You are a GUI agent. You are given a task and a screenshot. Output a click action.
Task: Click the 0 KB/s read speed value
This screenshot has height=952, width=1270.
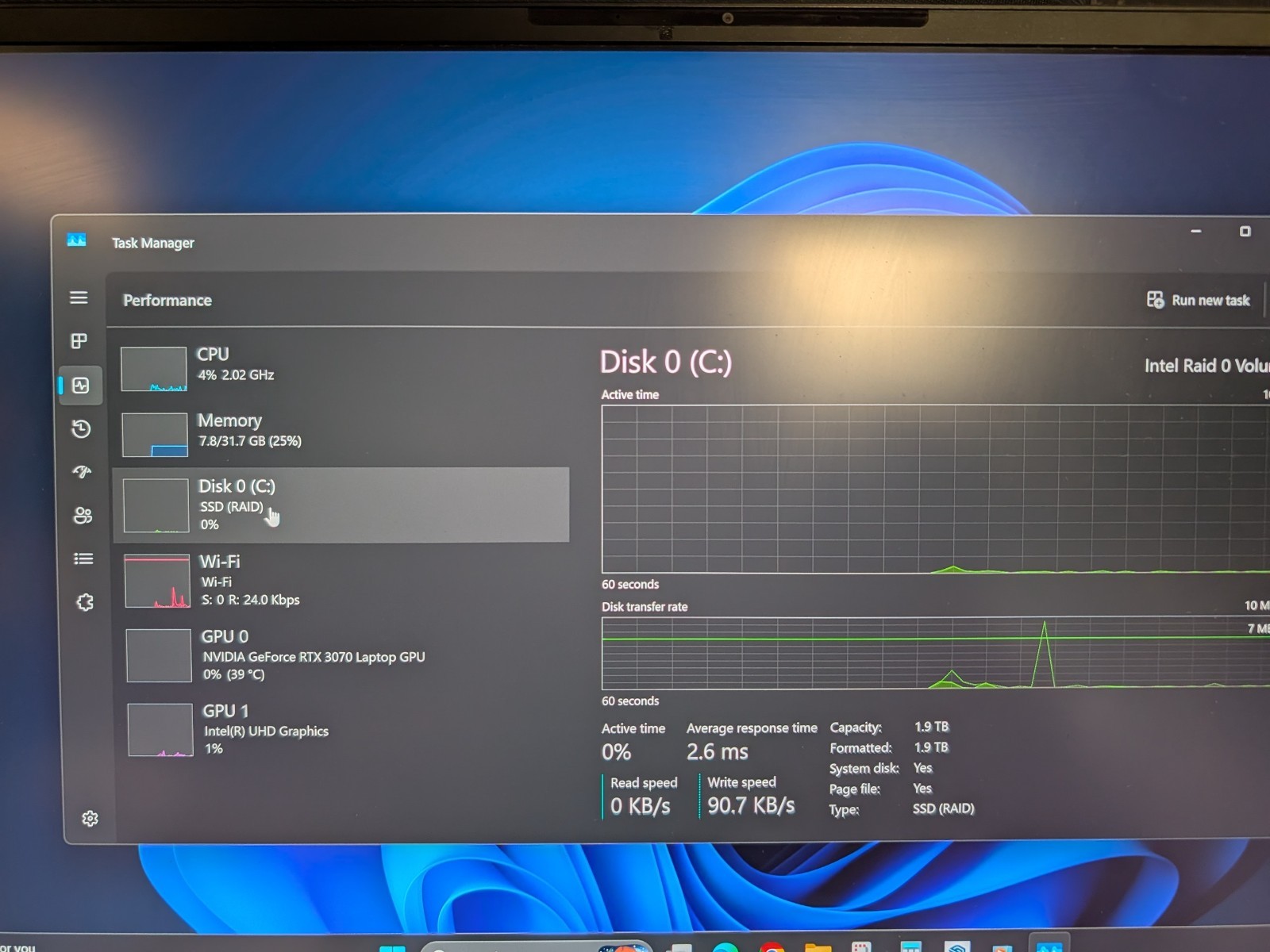[641, 807]
